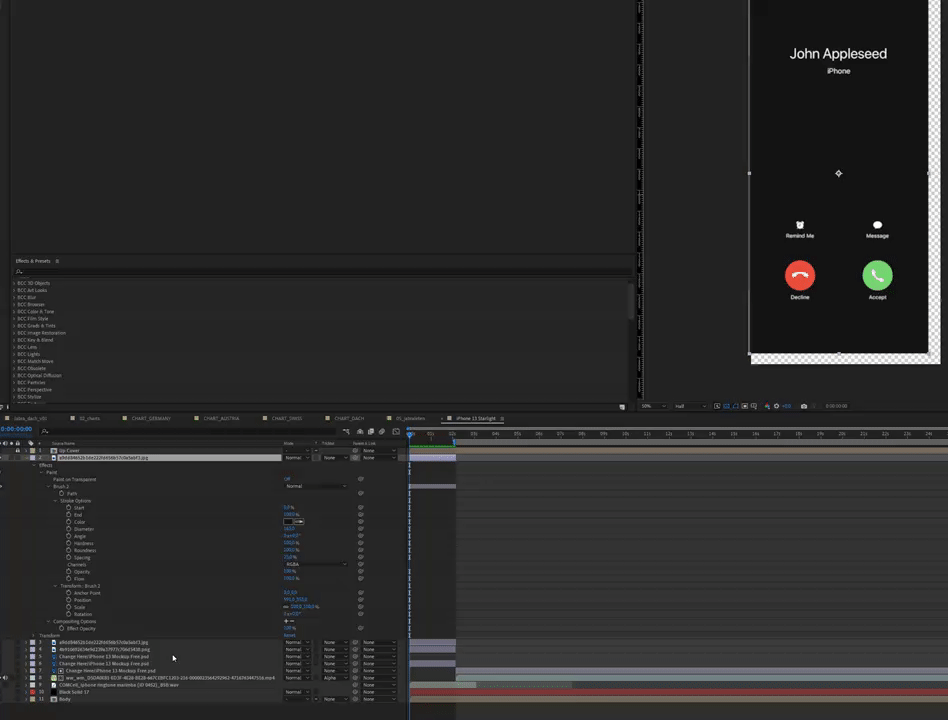Click the Effects & Presets search field
Viewport: 948px width, 720px height.
pyautogui.click(x=323, y=271)
